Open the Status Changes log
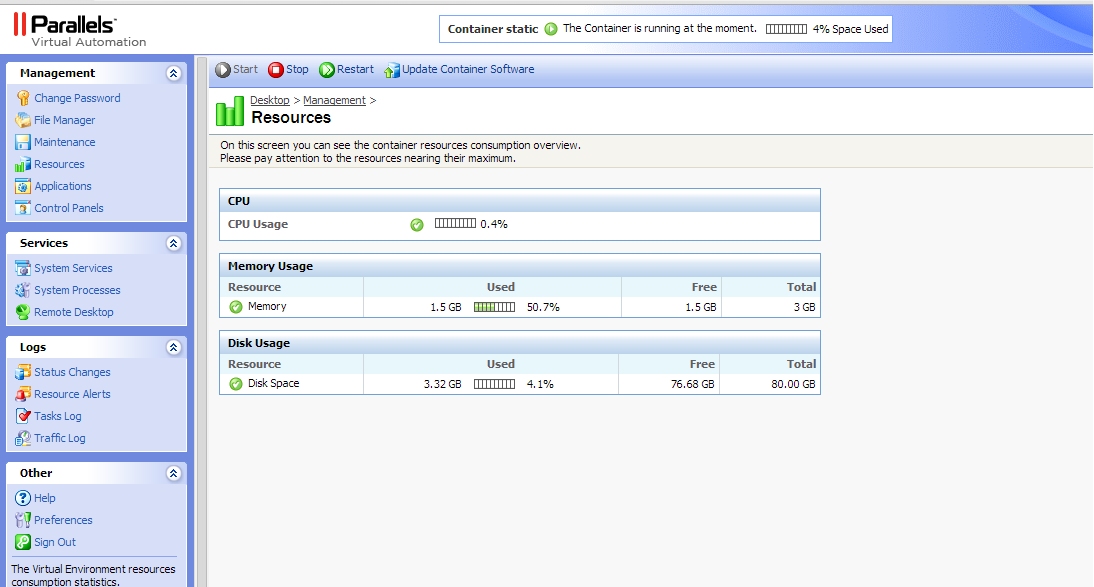1094x587 pixels. coord(73,372)
